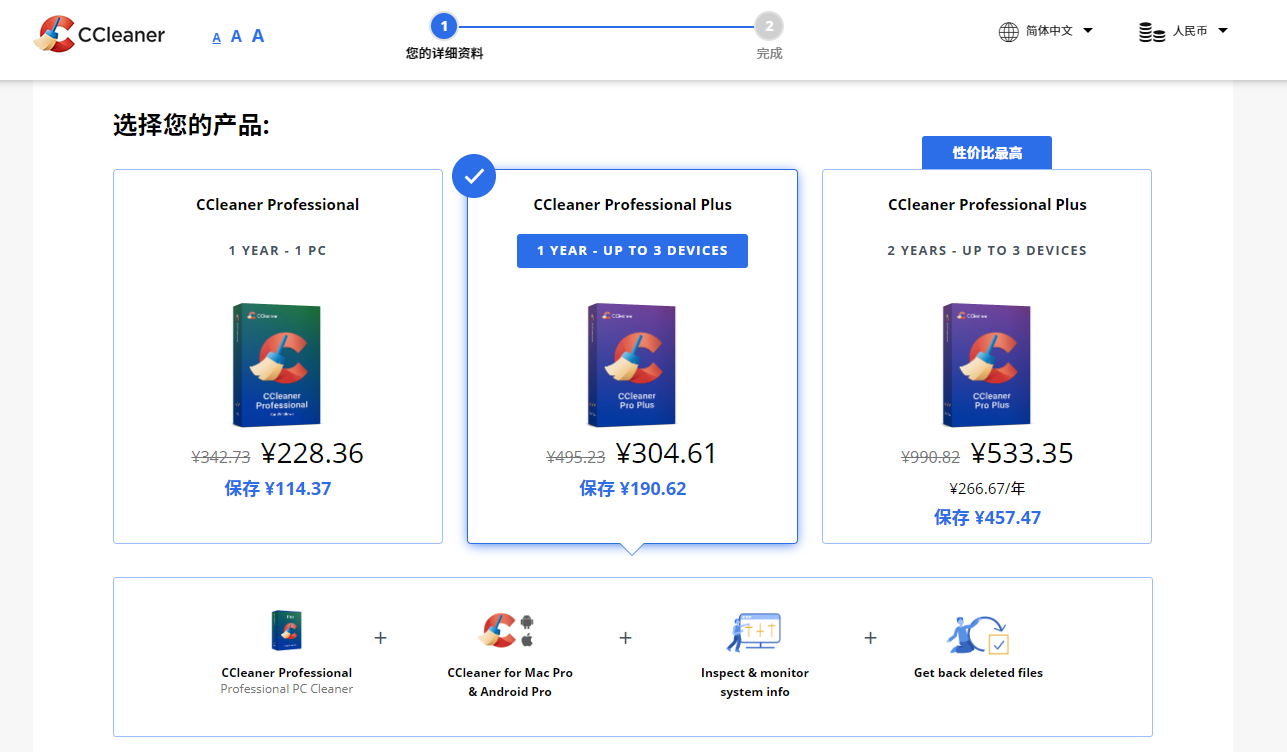Viewport: 1287px width, 752px height.
Task: Click the CCleaner Professional green box image
Action: (277, 366)
